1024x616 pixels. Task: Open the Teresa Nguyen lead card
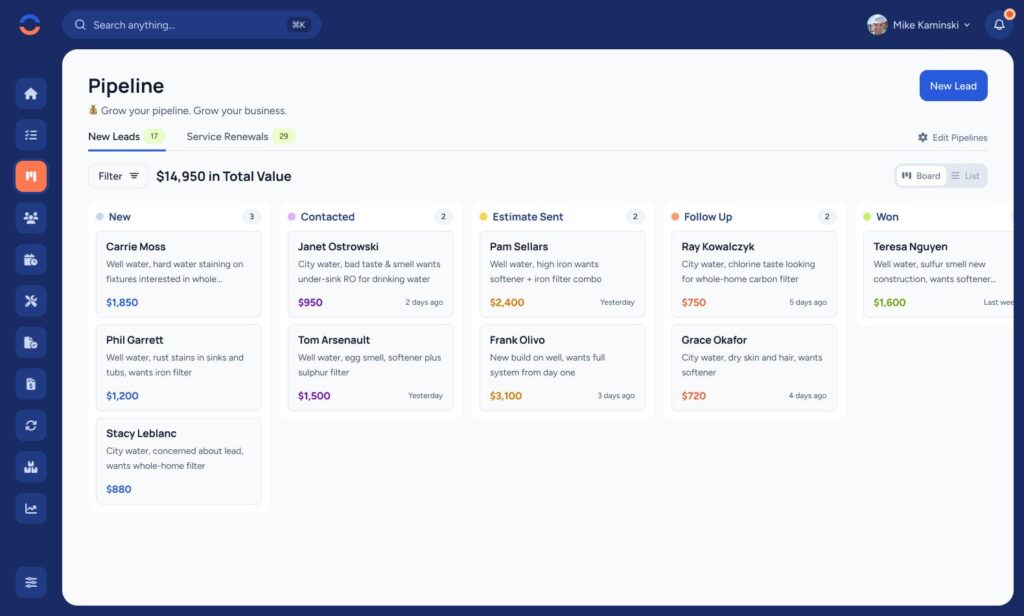pyautogui.click(x=939, y=274)
